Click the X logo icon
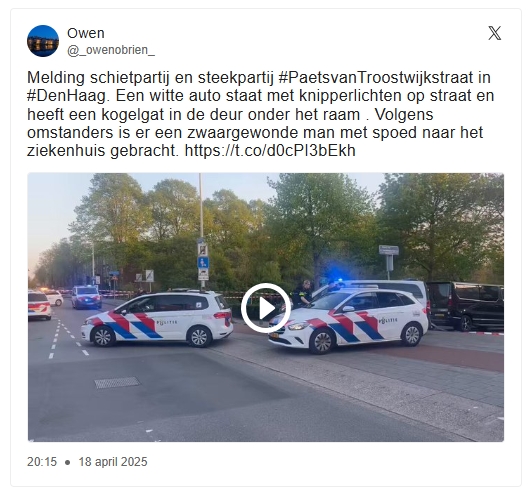 point(494,33)
